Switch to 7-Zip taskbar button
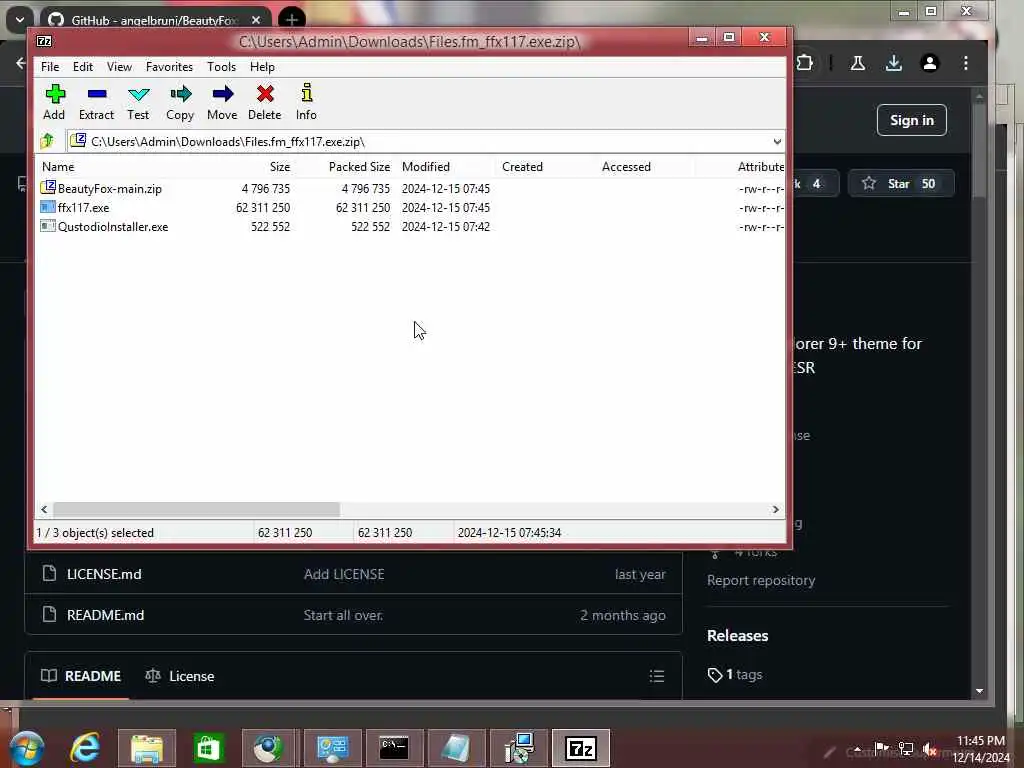This screenshot has height=768, width=1024. (581, 748)
